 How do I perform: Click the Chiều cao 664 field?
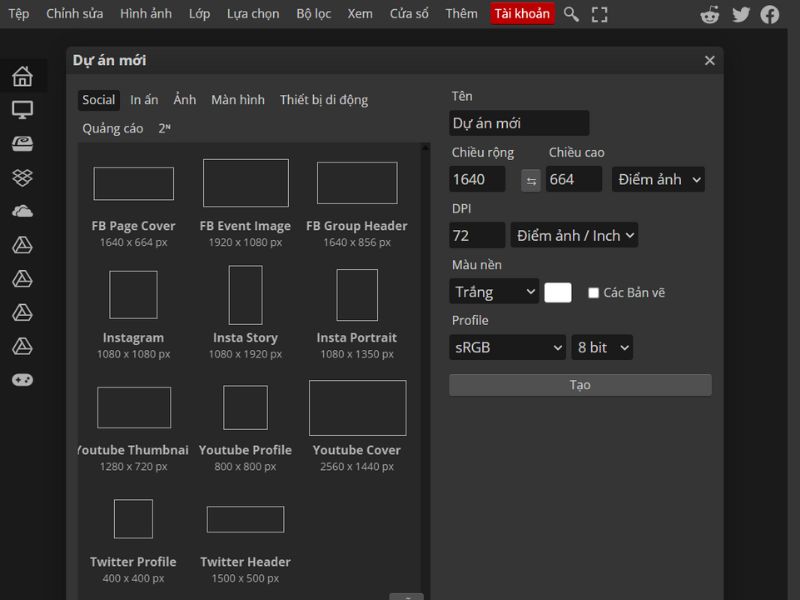tap(573, 179)
